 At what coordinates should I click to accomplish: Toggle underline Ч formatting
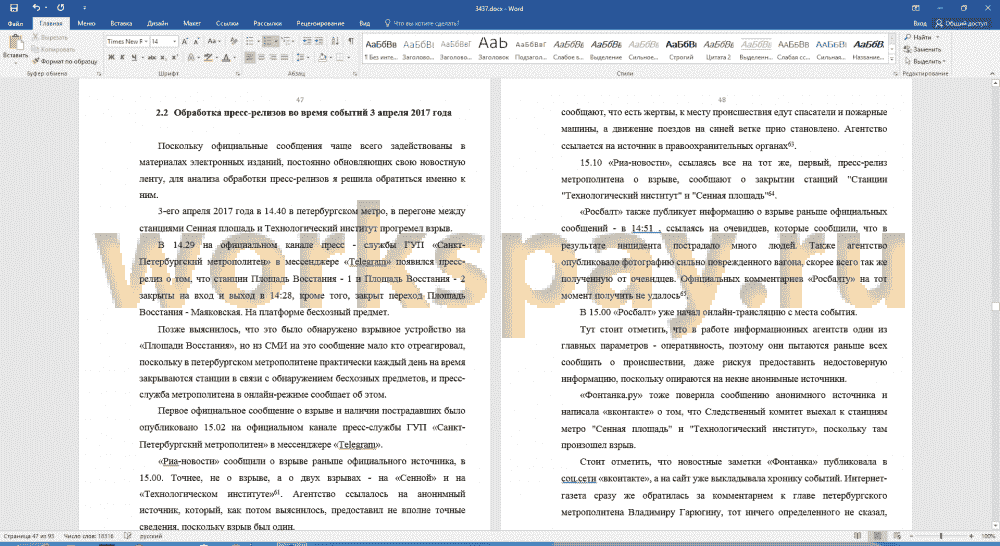[135, 57]
